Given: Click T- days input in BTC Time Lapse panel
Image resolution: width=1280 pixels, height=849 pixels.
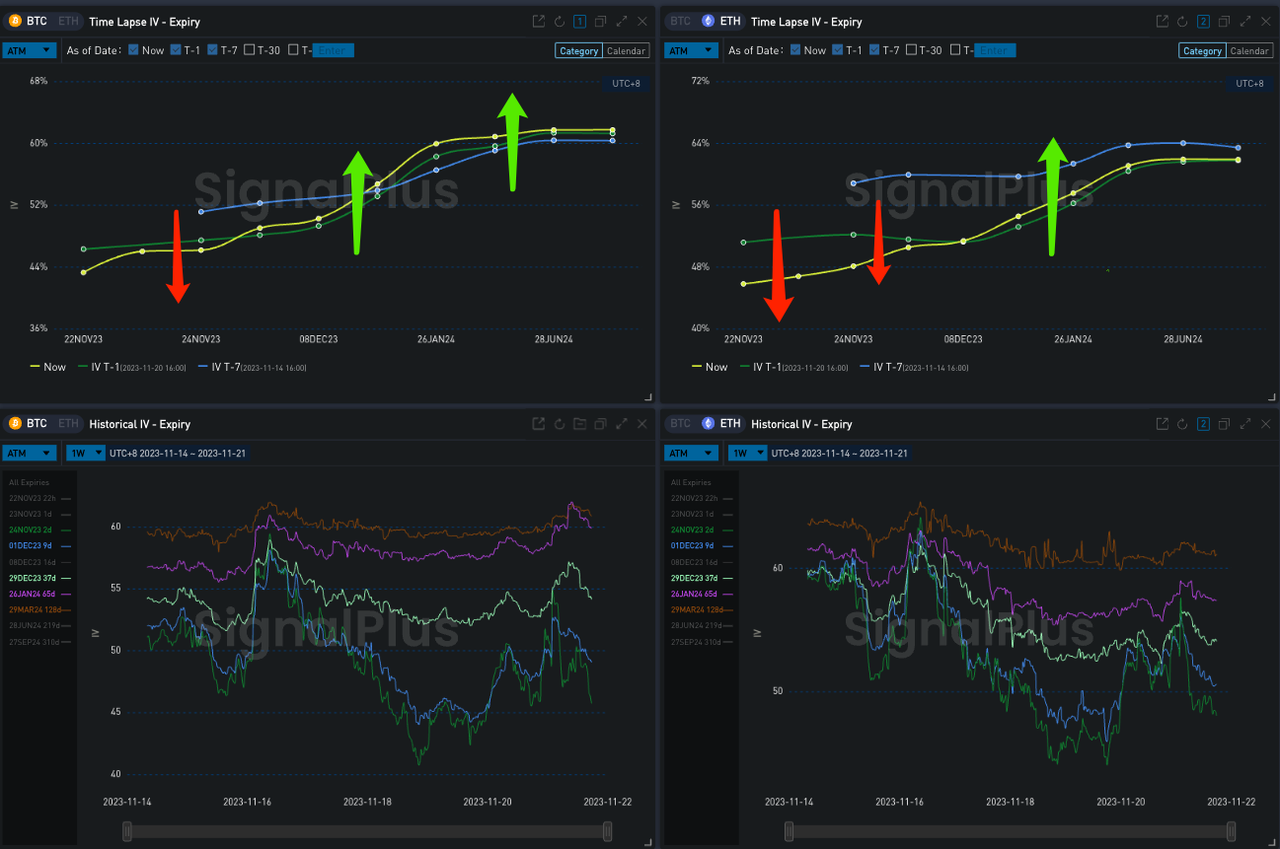Looking at the screenshot, I should [x=333, y=50].
